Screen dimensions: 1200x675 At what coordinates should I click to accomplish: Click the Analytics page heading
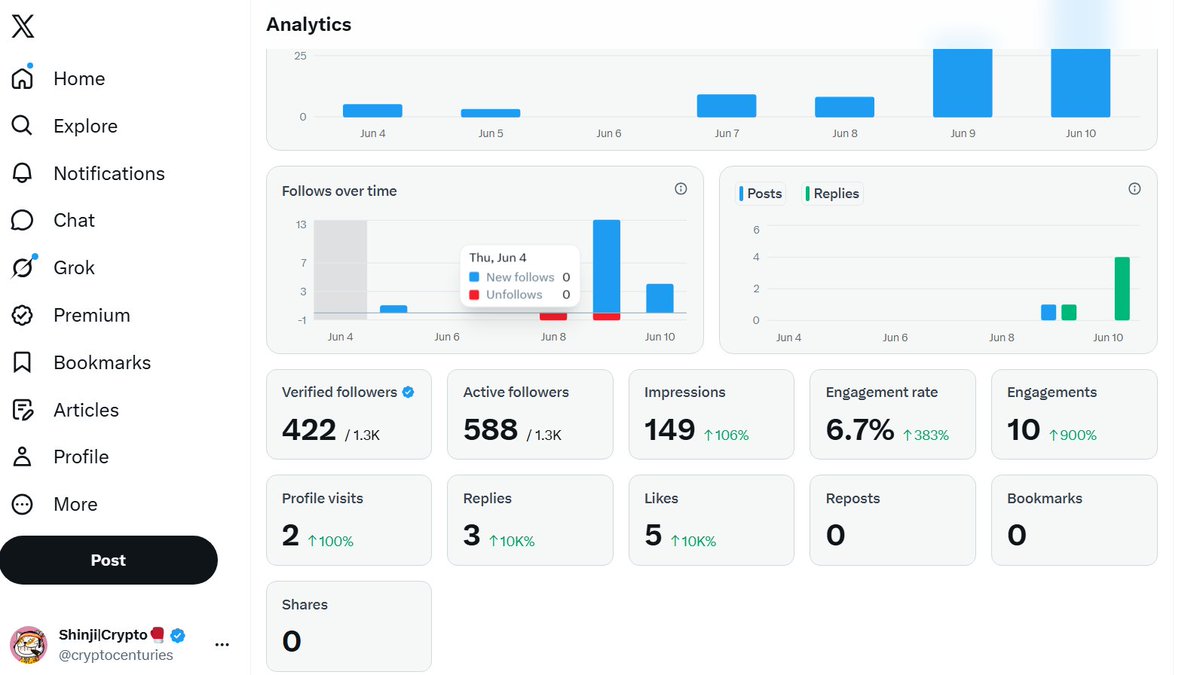tap(309, 24)
